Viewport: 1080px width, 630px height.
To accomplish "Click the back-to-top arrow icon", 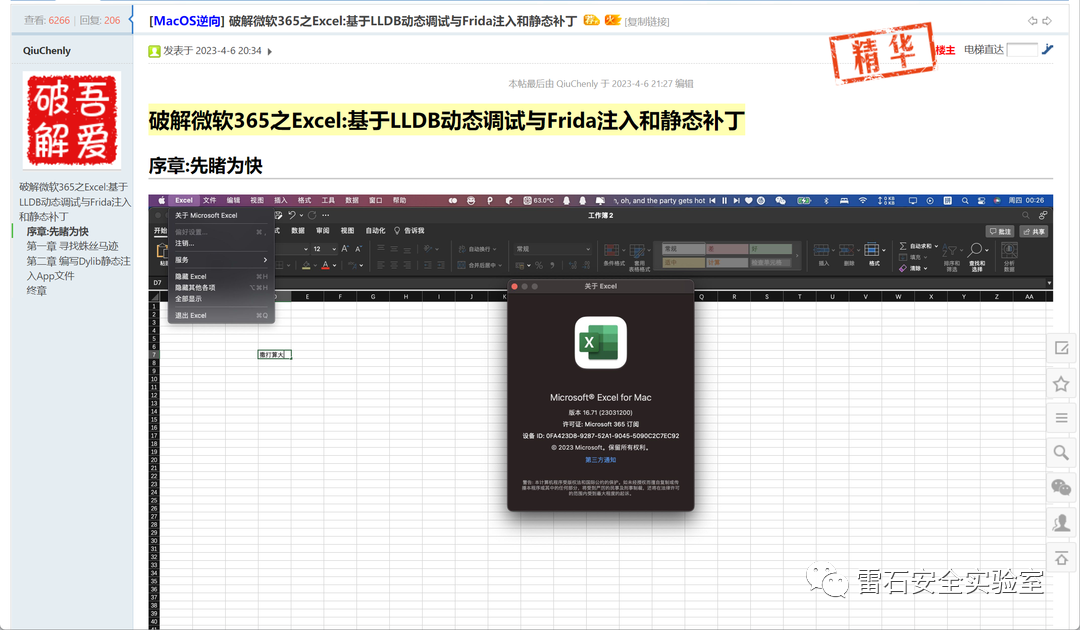I will [1061, 558].
